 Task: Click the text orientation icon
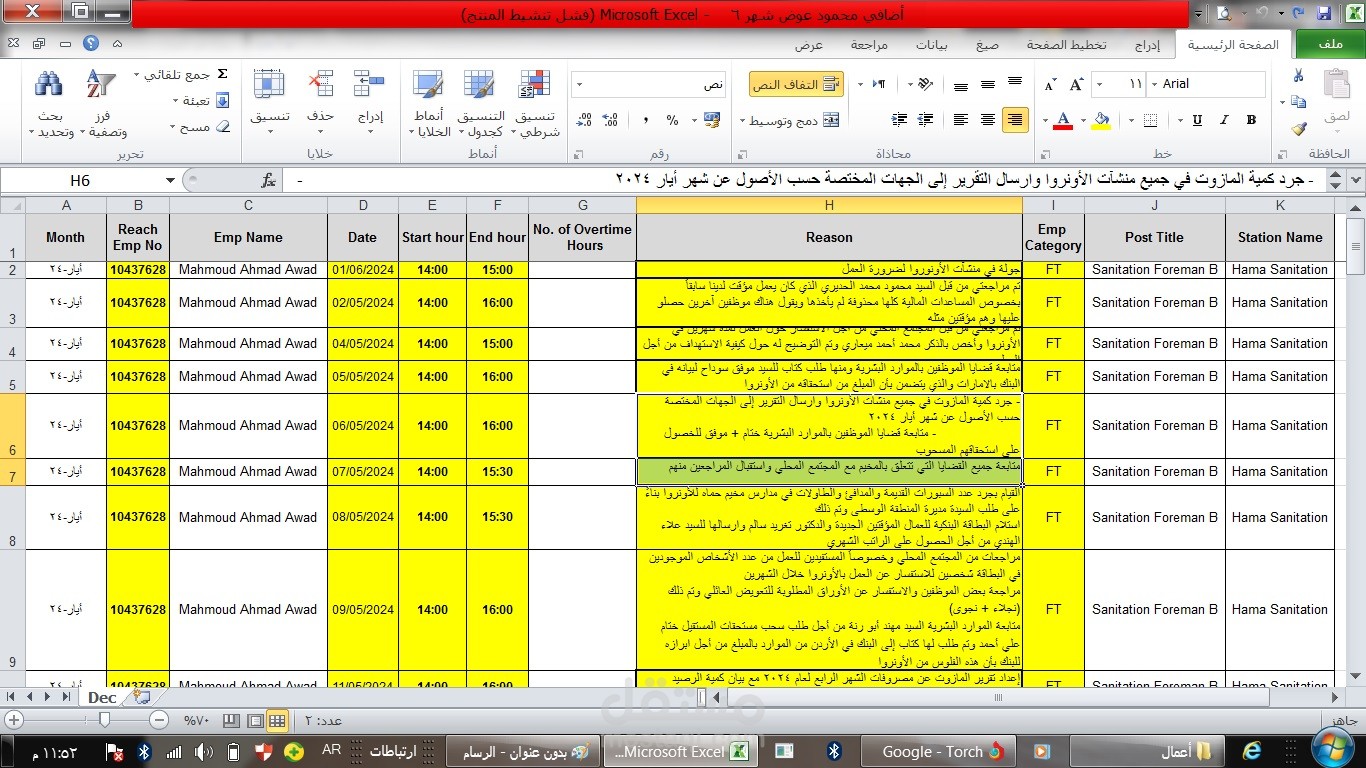[x=926, y=84]
